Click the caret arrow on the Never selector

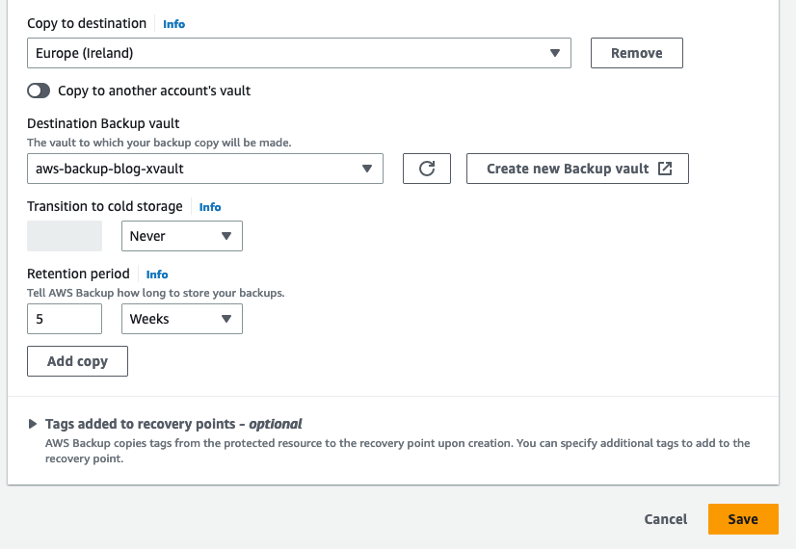[x=226, y=236]
